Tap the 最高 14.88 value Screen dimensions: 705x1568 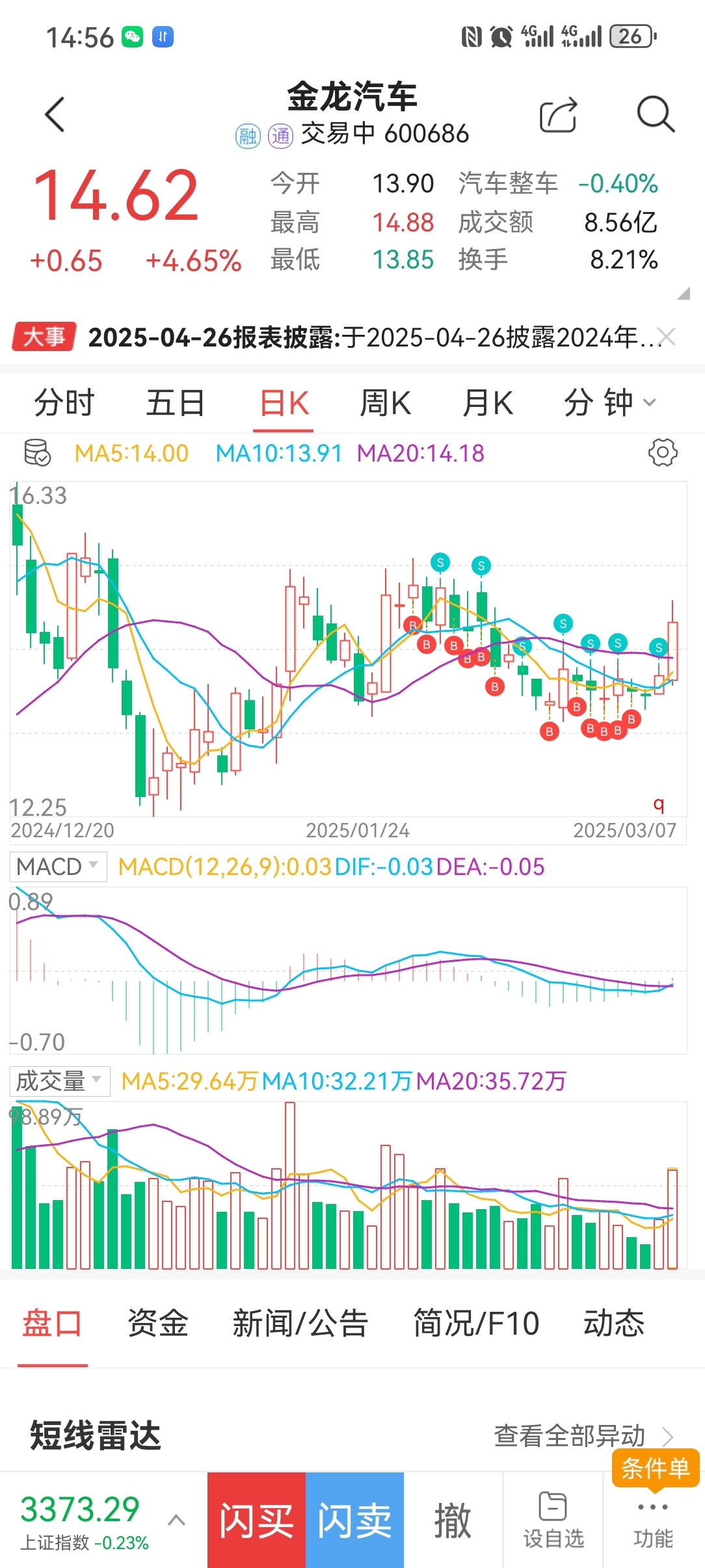click(403, 222)
